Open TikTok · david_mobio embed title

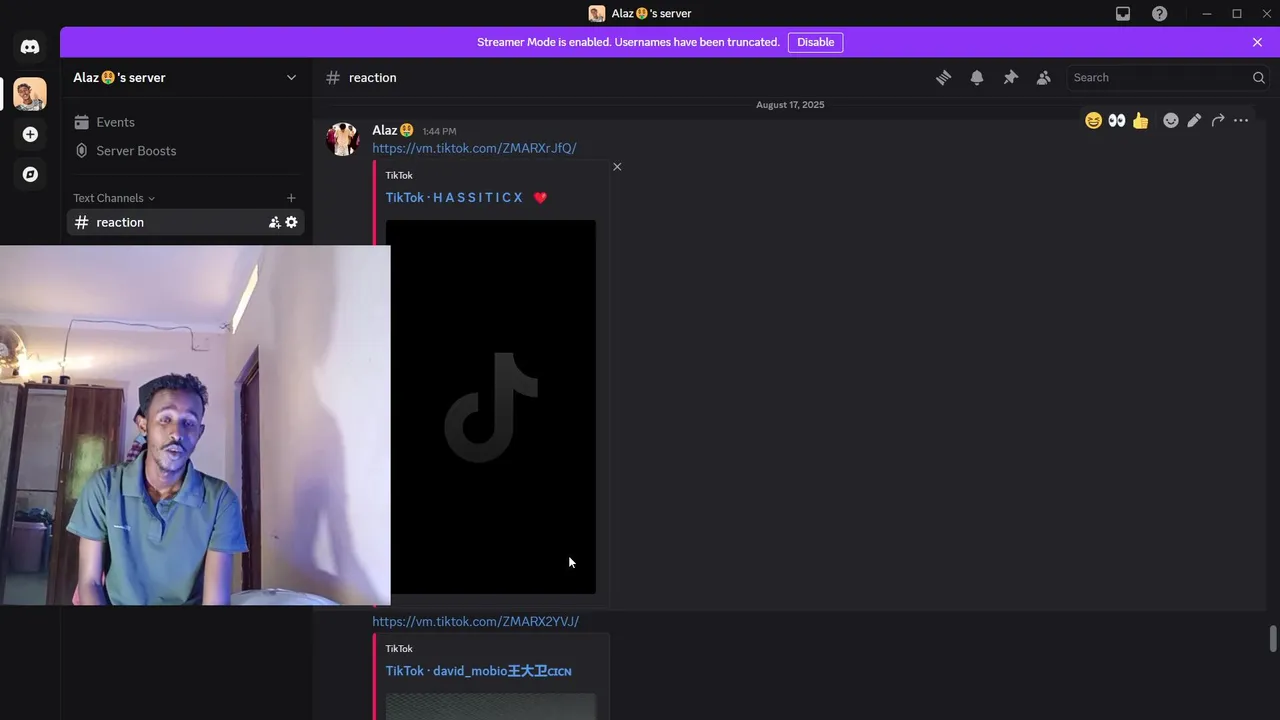(x=479, y=671)
